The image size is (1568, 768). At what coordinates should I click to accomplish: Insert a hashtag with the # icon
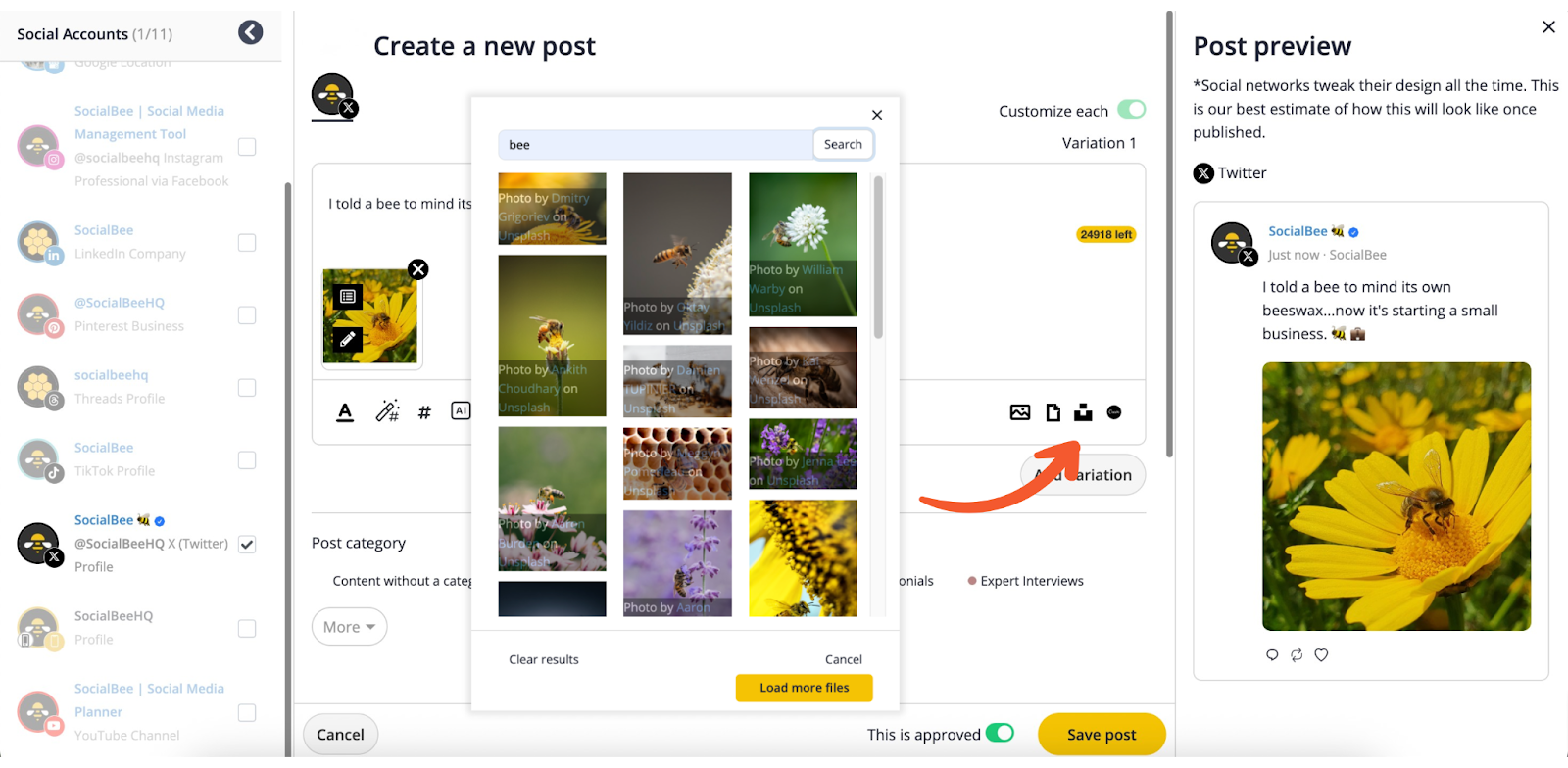tap(424, 412)
